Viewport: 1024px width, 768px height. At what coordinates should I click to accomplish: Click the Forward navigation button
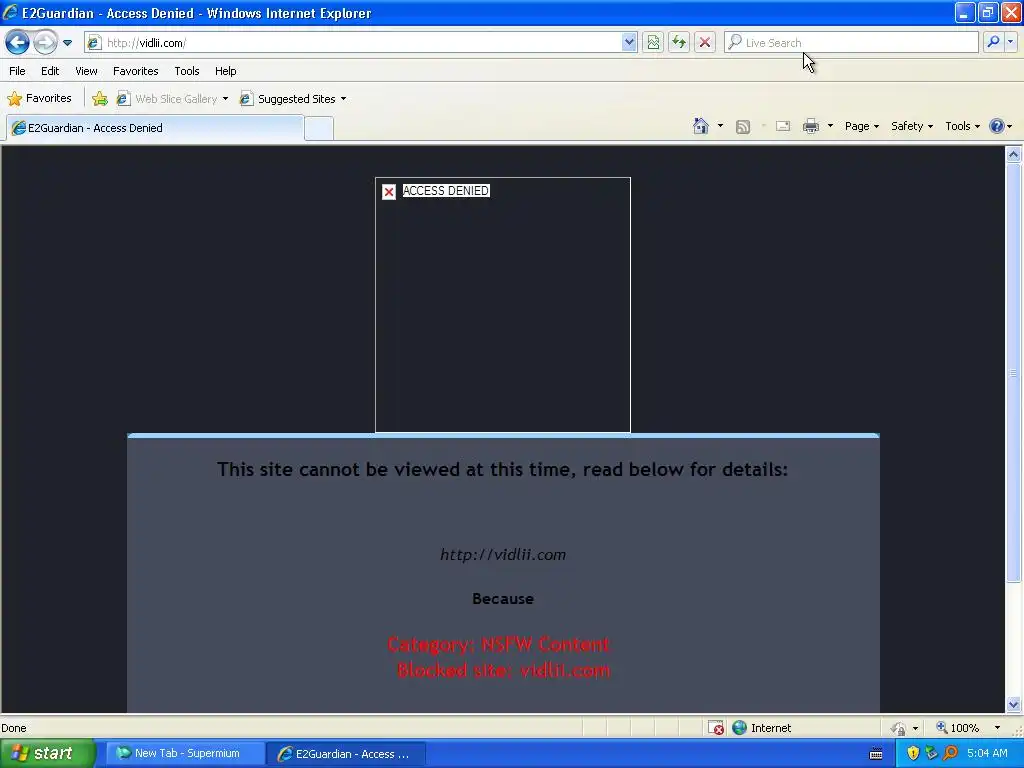click(x=45, y=43)
